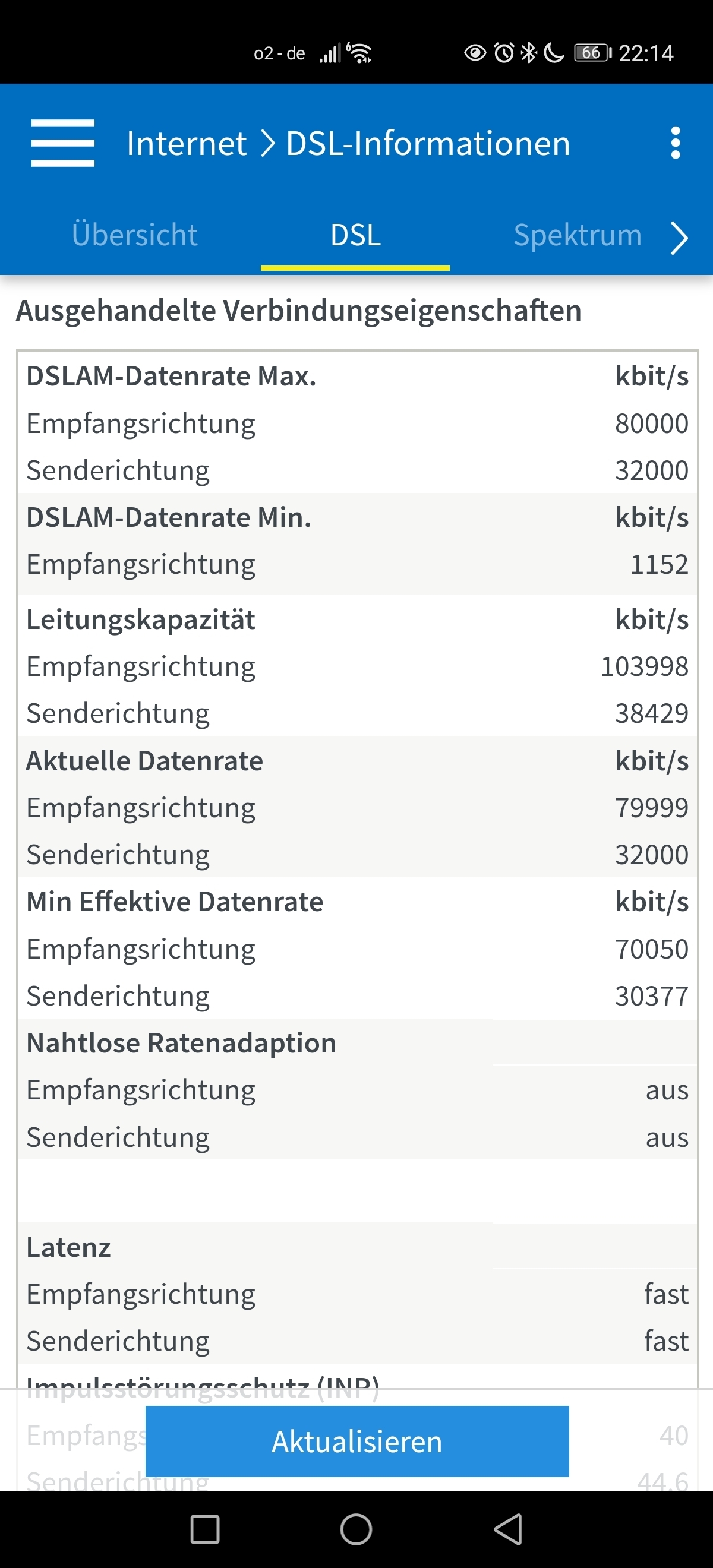The width and height of the screenshot is (713, 1568).
Task: Tap the Wi-Fi status icon
Action: click(x=359, y=53)
